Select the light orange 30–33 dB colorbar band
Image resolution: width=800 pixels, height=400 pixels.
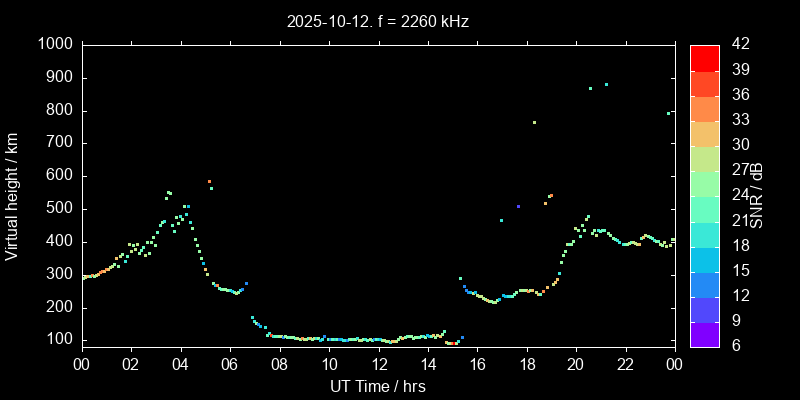(x=704, y=134)
